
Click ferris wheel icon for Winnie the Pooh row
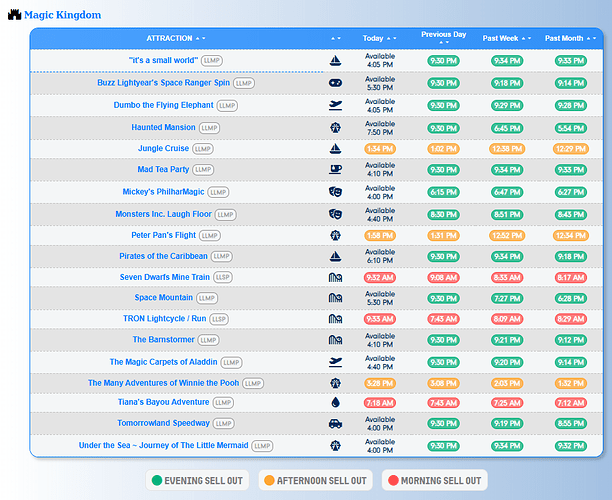(x=335, y=383)
